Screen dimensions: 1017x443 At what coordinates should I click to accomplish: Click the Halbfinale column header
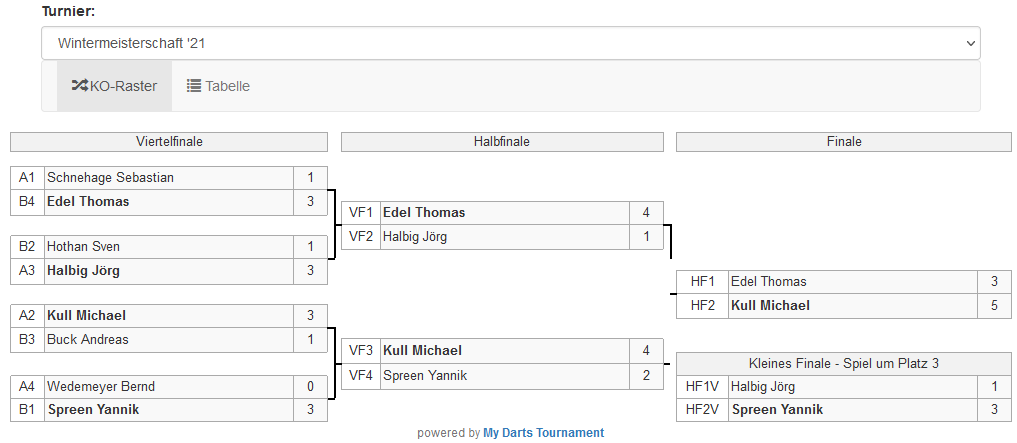tap(501, 142)
